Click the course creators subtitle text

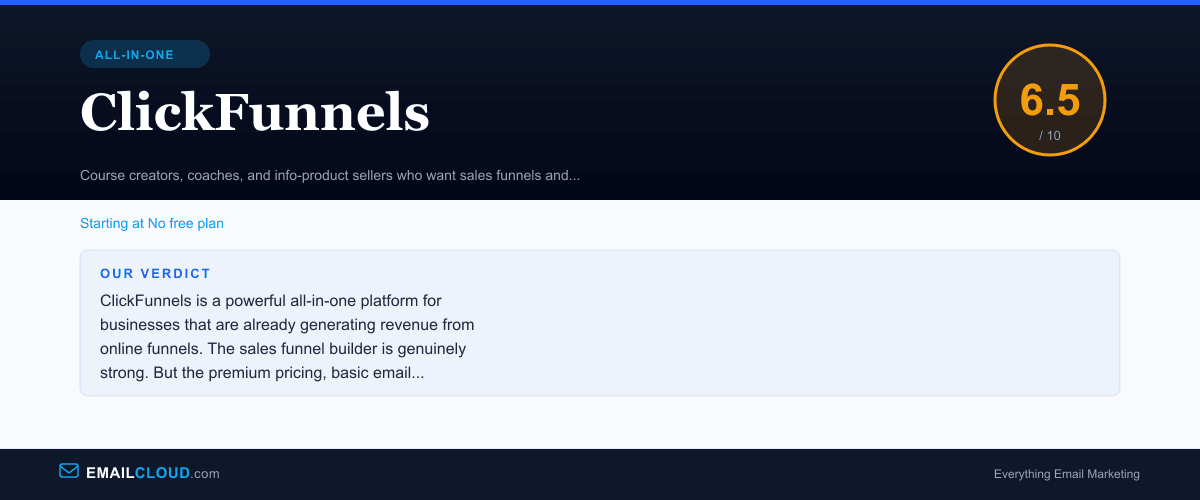click(x=330, y=176)
